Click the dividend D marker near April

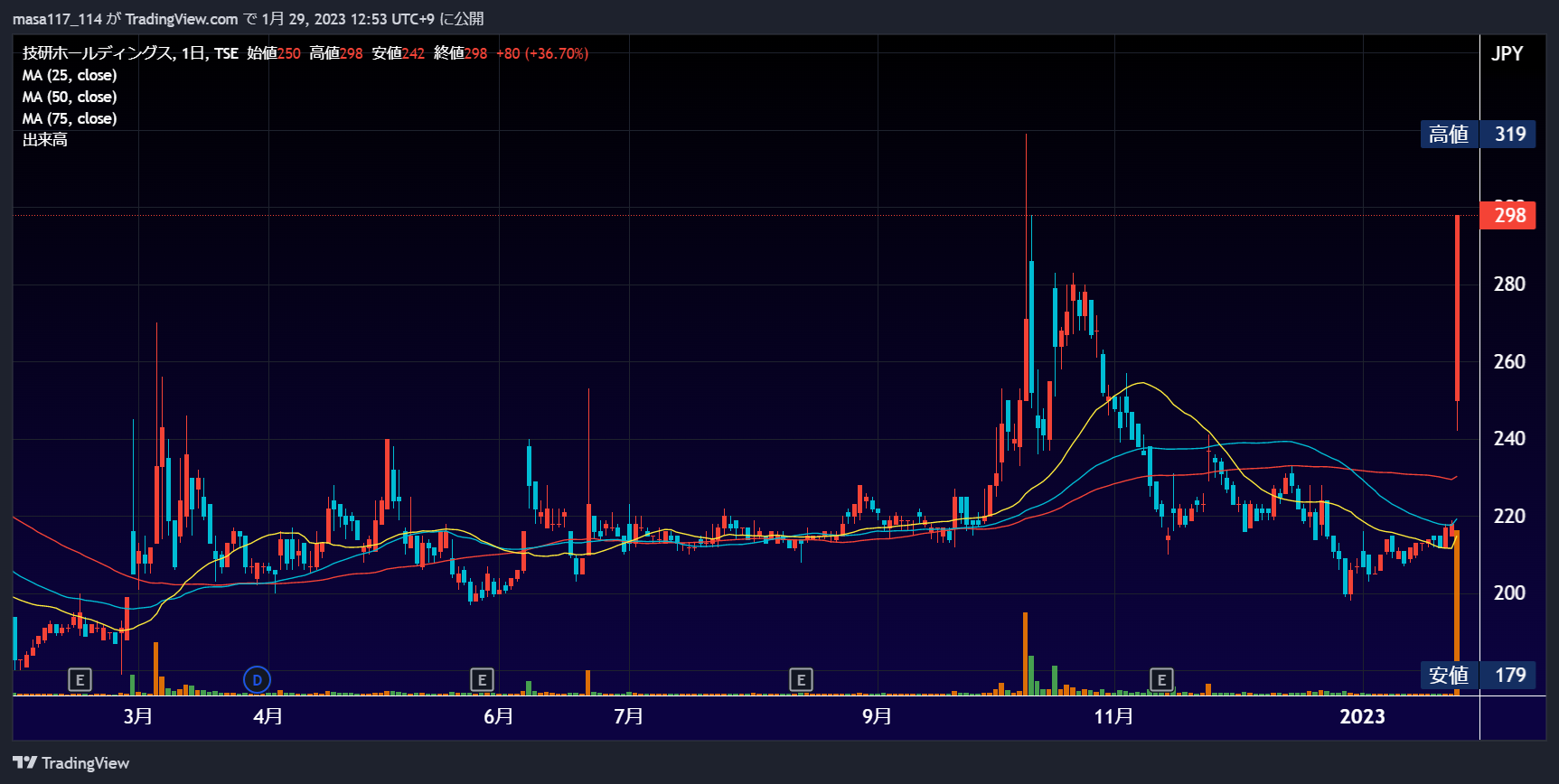[x=258, y=679]
